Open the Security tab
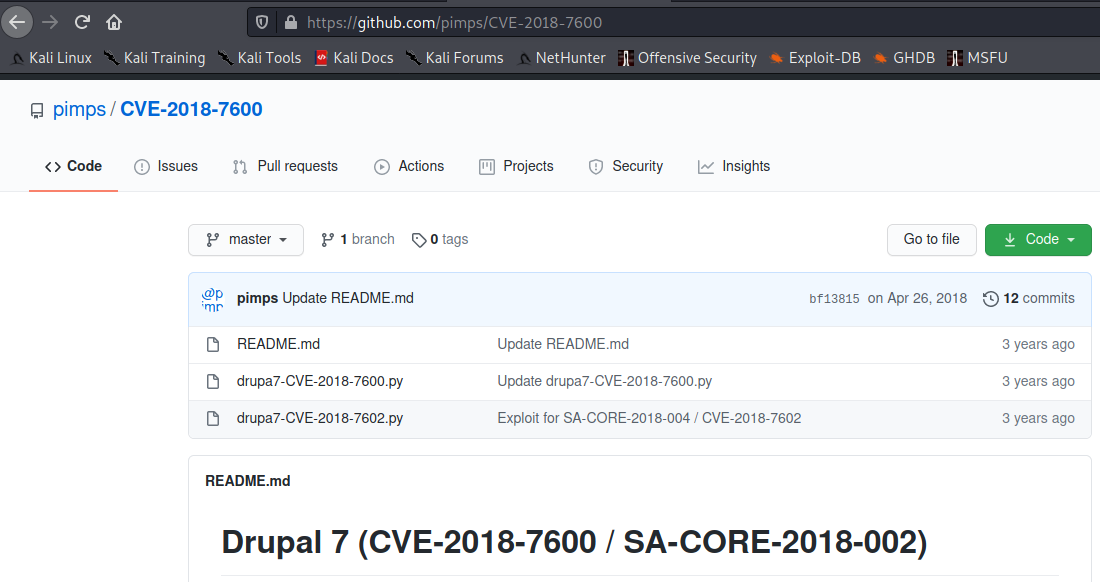The image size is (1100, 582). (x=626, y=166)
